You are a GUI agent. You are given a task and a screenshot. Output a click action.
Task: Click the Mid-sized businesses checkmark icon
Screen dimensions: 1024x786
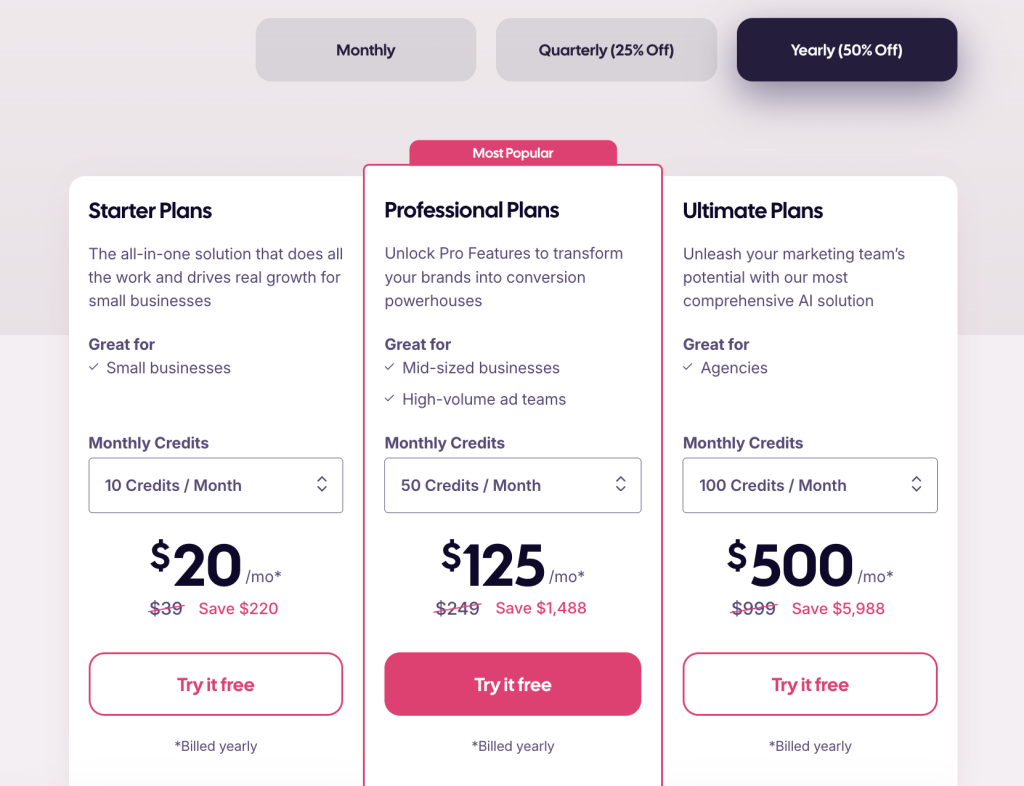[391, 368]
